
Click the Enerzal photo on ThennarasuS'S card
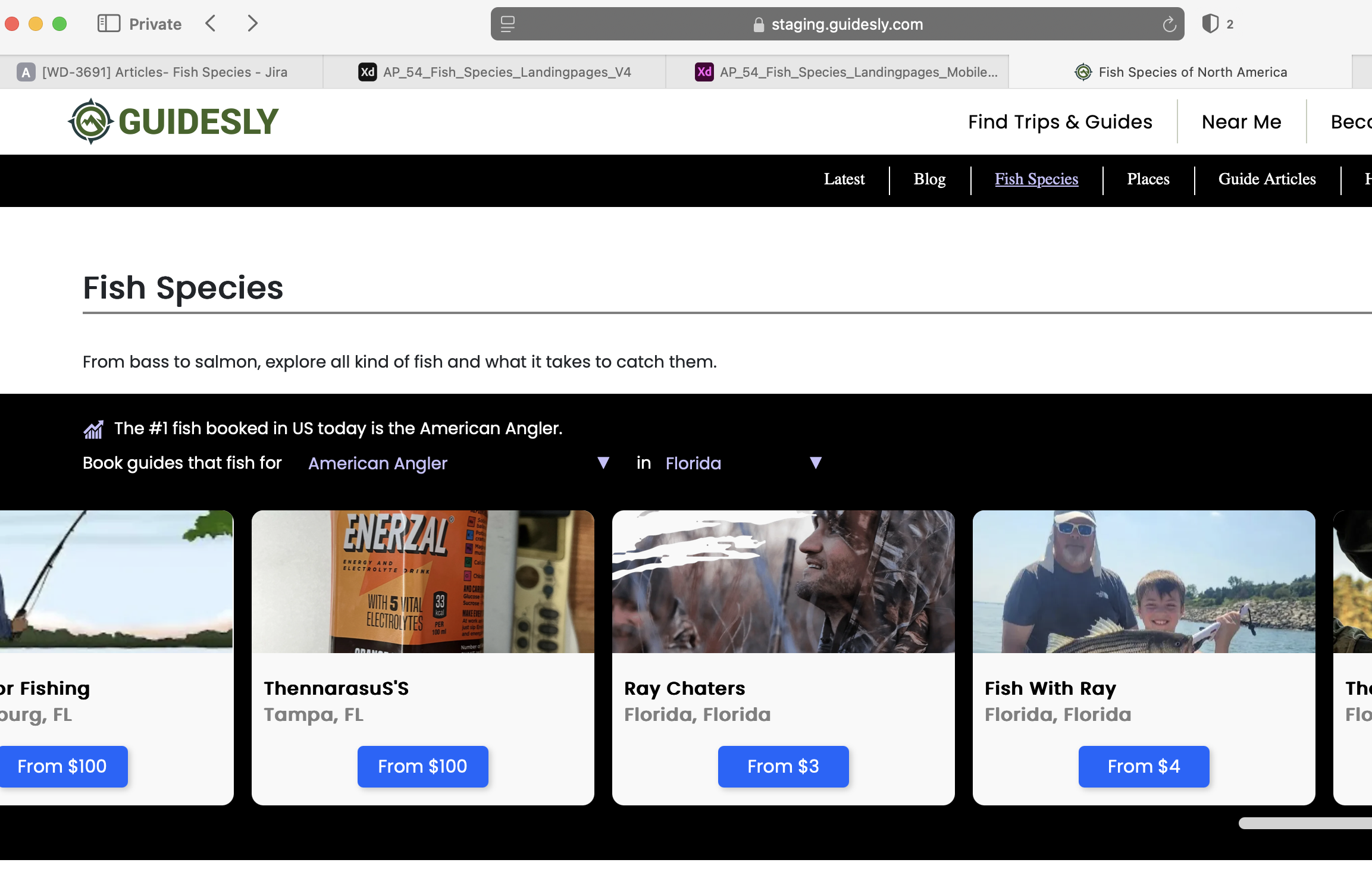[x=422, y=582]
